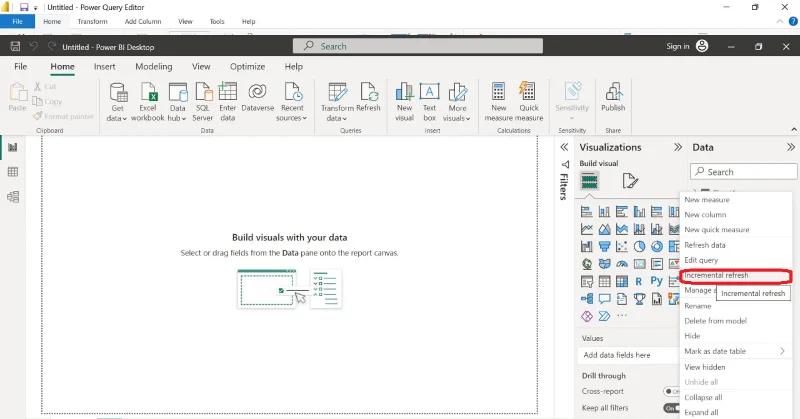Switch to Table view in sidebar
Viewport: 800px width, 419px height.
pyautogui.click(x=13, y=172)
